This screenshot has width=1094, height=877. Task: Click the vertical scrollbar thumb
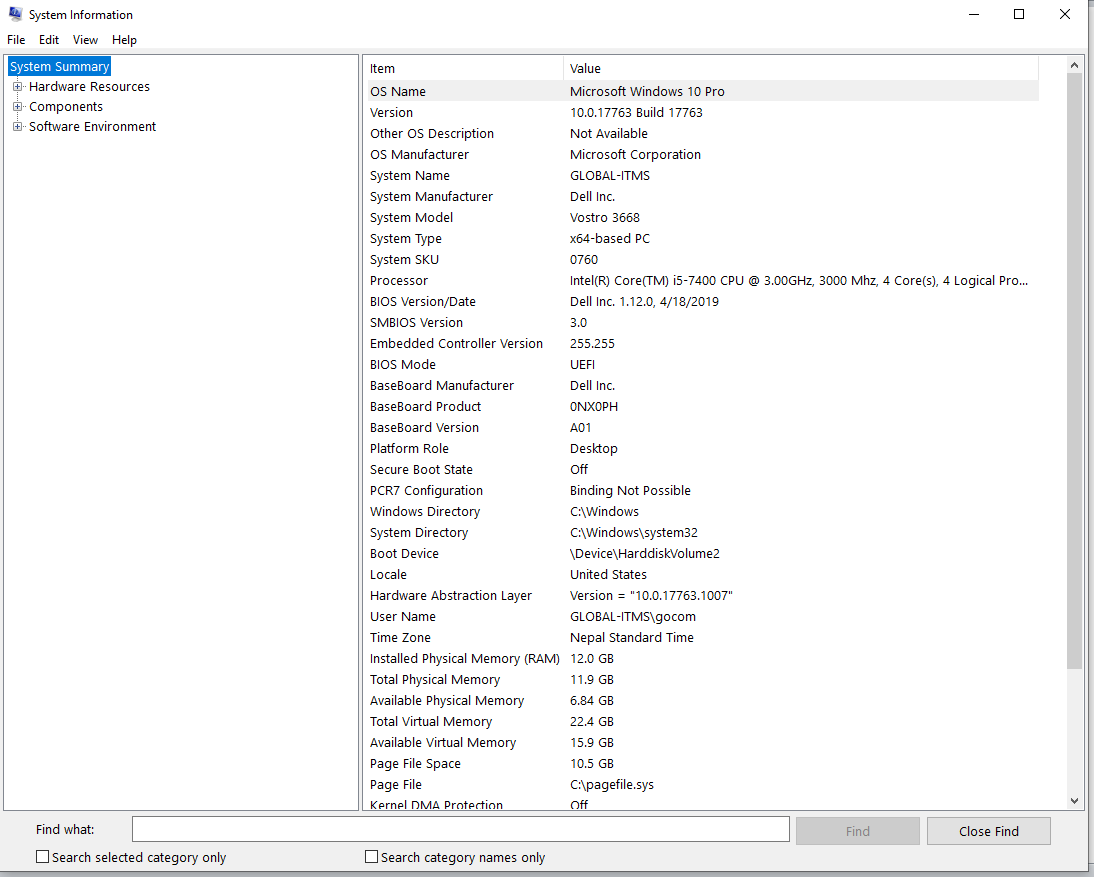click(1075, 370)
